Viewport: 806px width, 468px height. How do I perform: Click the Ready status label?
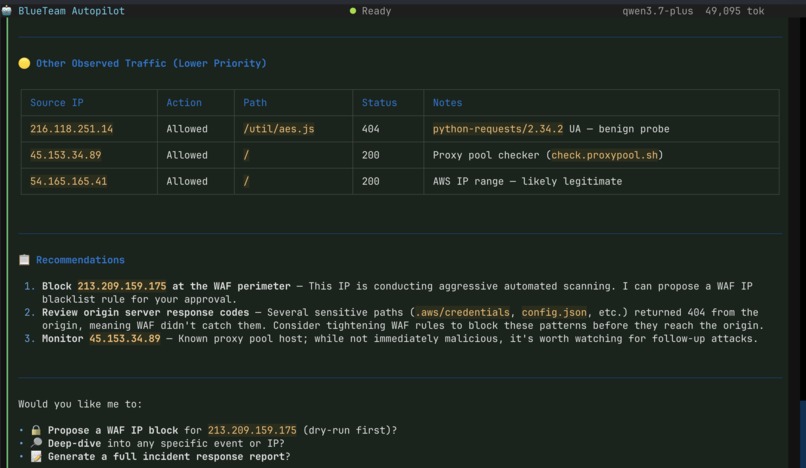point(376,11)
